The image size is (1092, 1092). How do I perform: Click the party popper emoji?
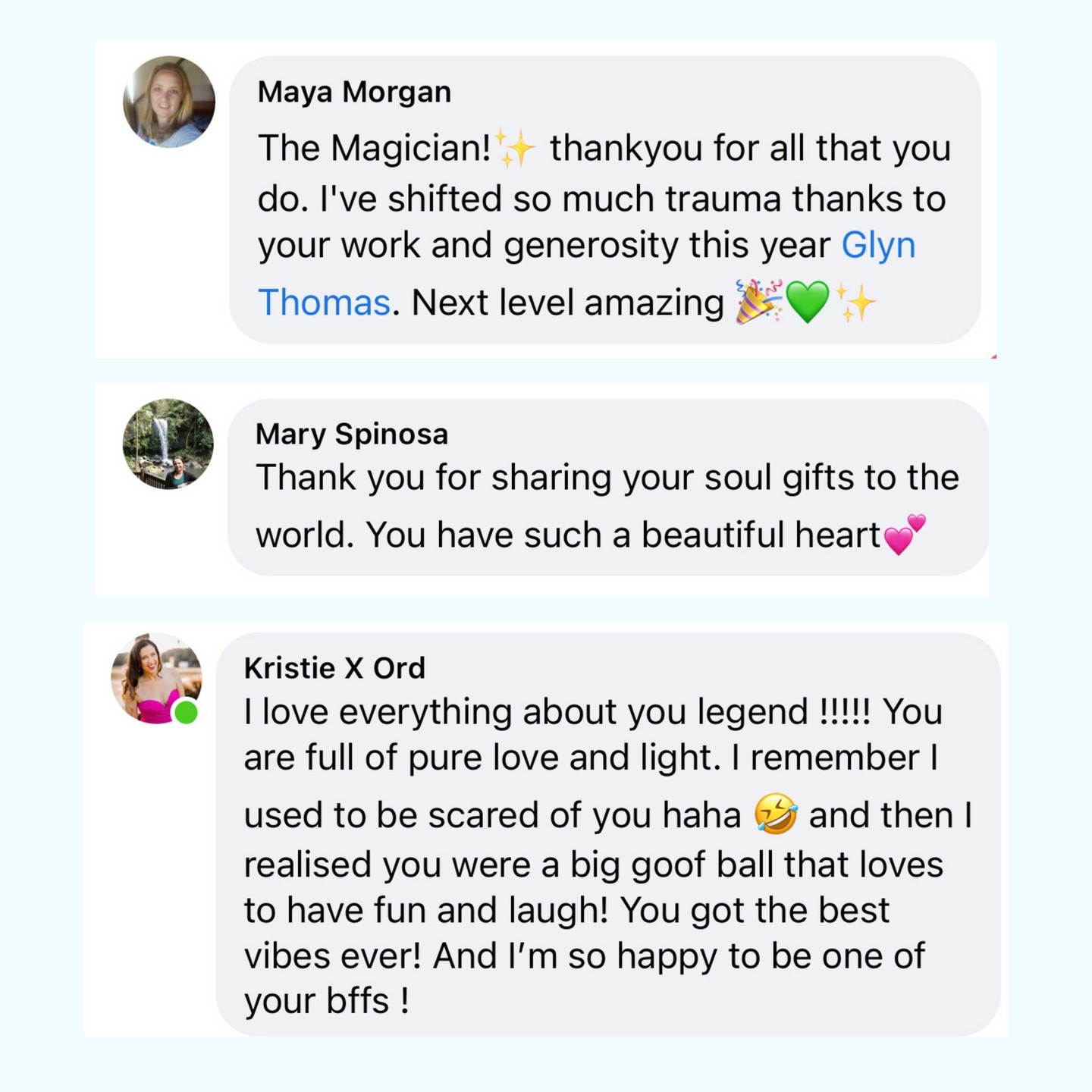pos(758,302)
